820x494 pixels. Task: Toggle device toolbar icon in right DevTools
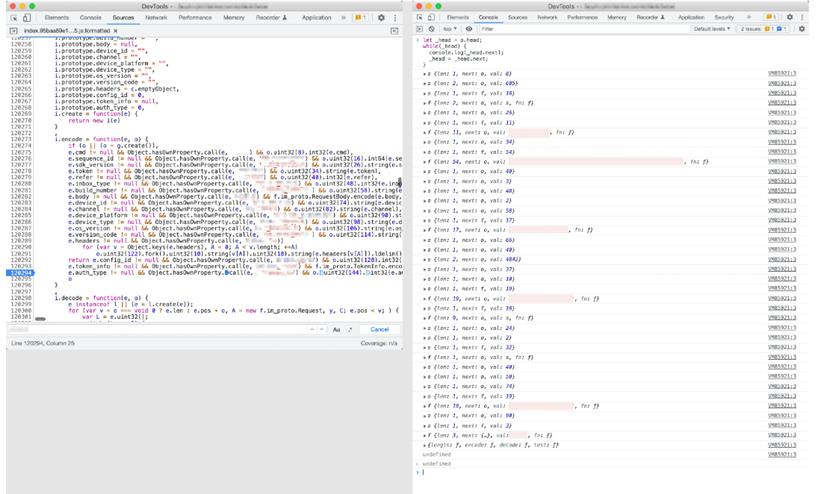431,17
